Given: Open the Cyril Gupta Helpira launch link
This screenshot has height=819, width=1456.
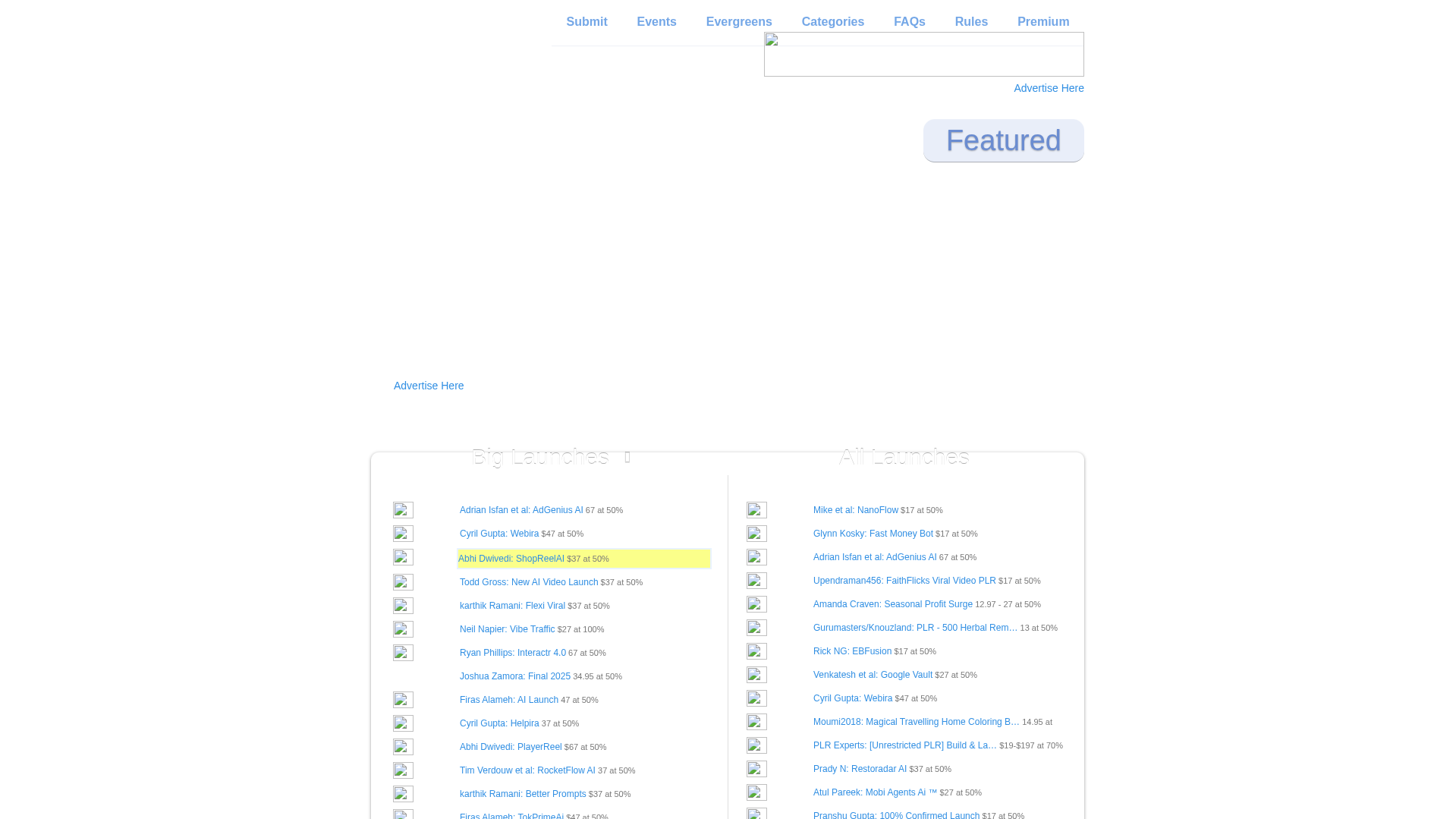Looking at the screenshot, I should pos(499,723).
